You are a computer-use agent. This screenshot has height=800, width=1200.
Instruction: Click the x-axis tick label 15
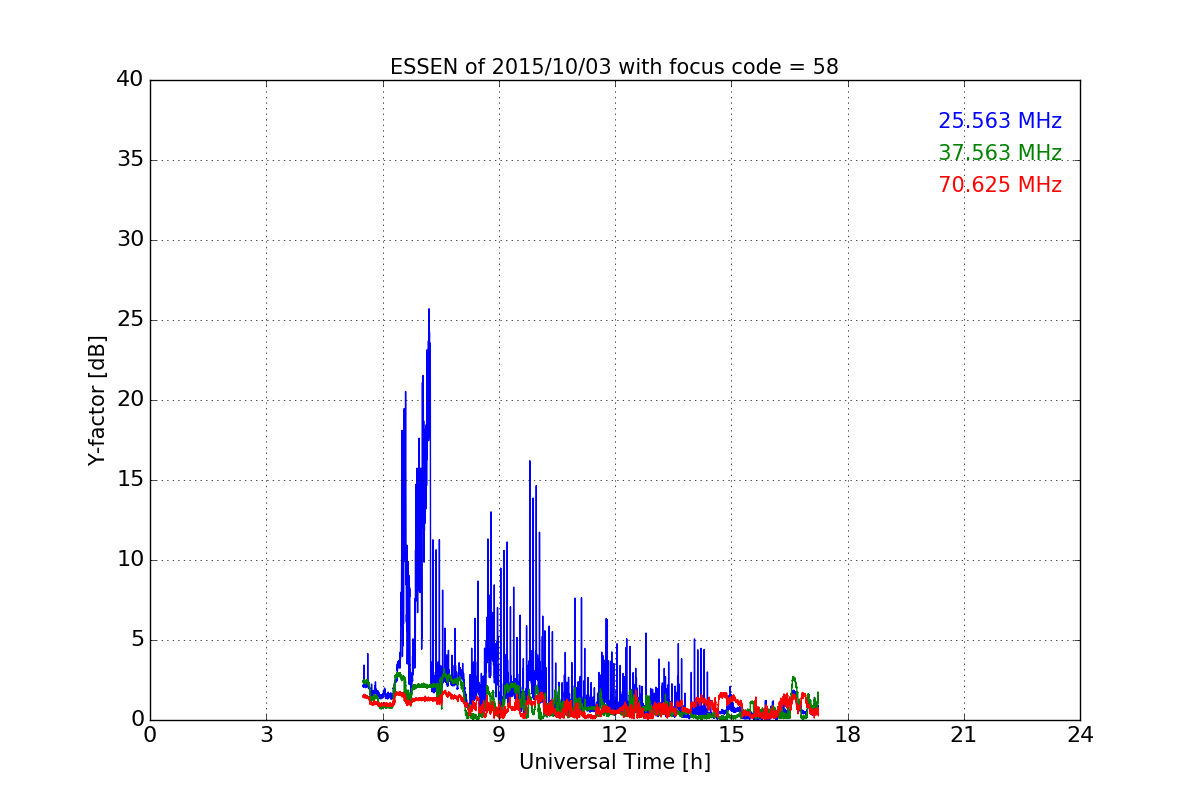731,734
